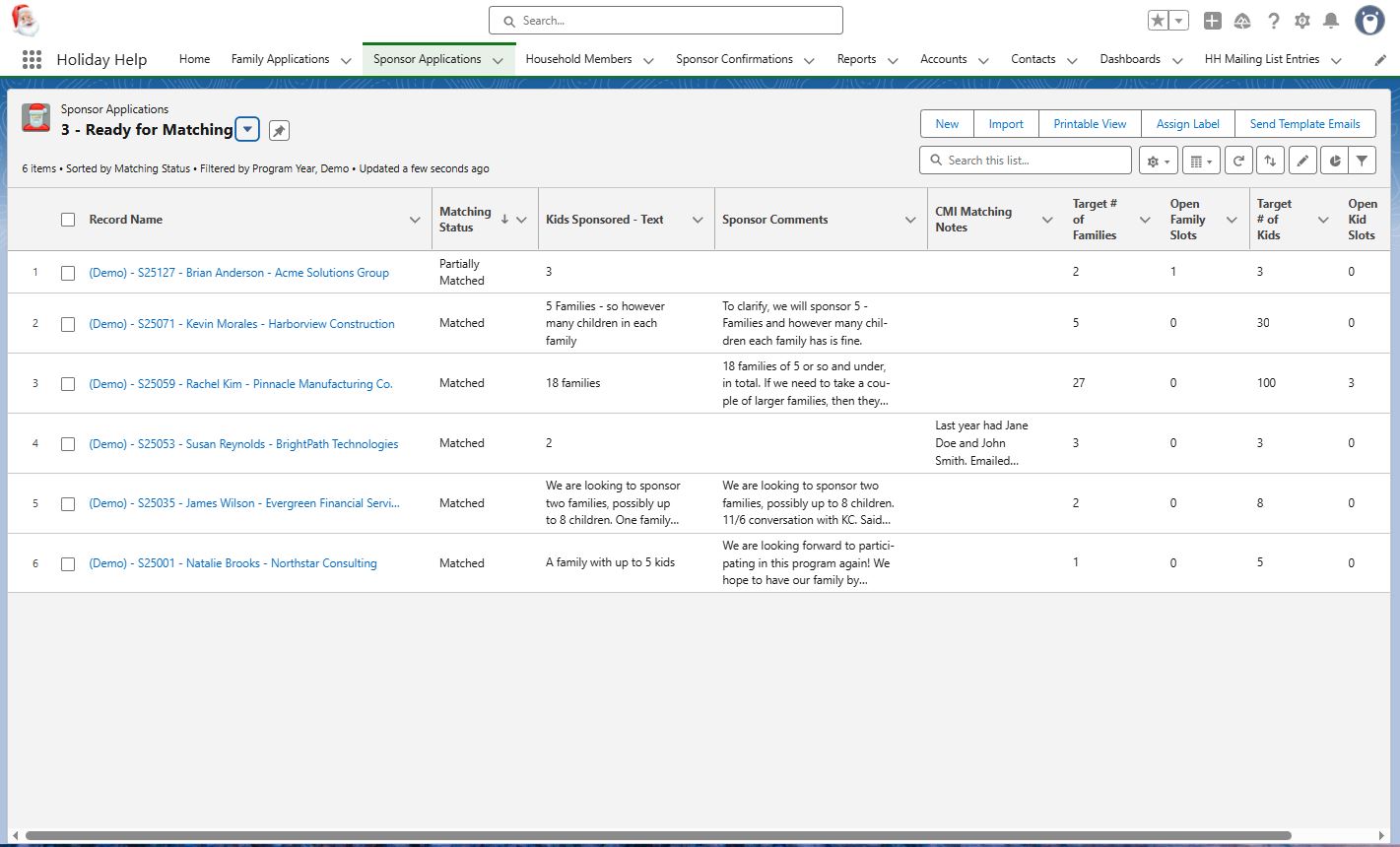1400x847 pixels.
Task: Go to the Household Members tab
Action: pos(578,59)
